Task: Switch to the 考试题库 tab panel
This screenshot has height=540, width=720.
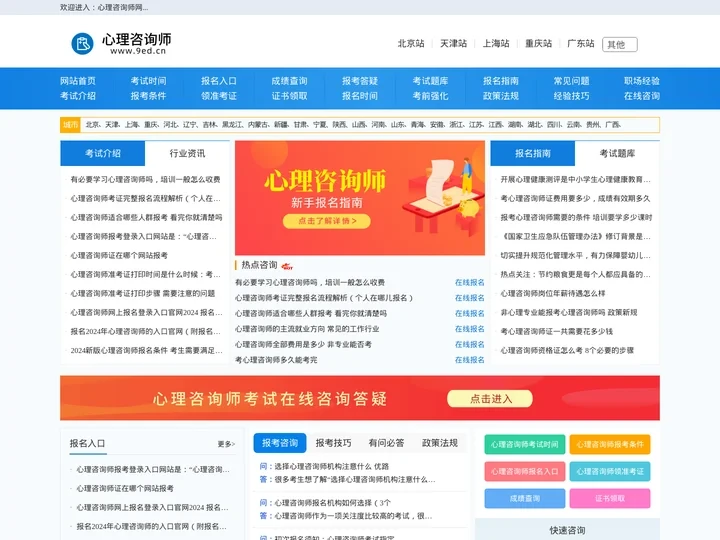Action: tap(617, 153)
